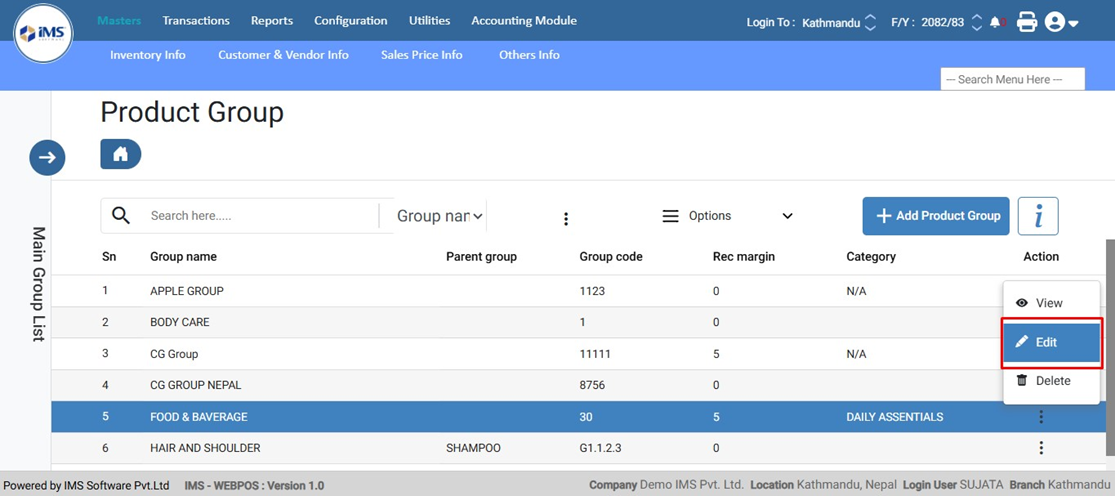Click group code G1.1.2.3

(x=602, y=448)
